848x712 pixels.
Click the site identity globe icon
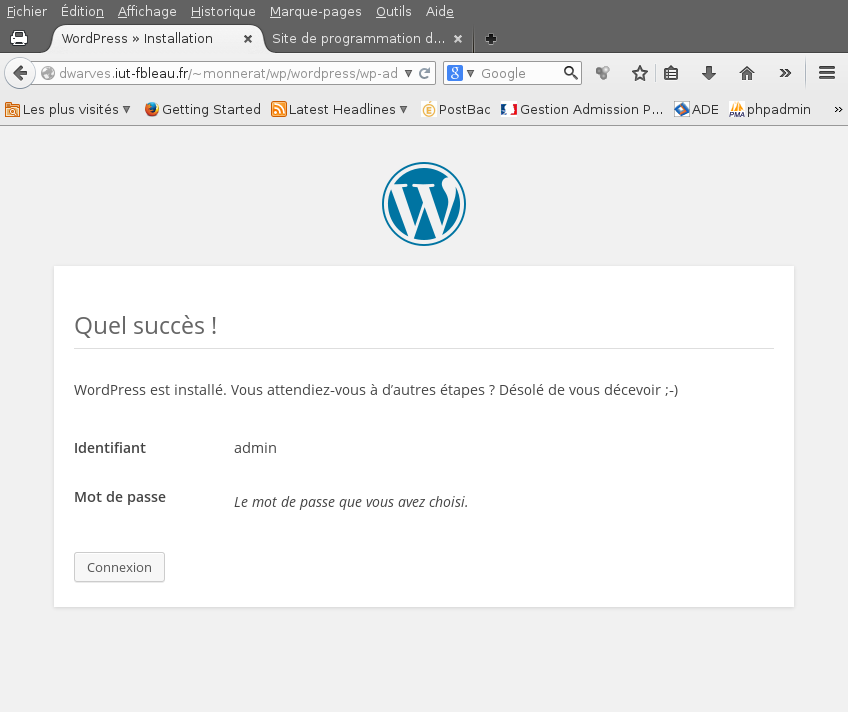click(48, 73)
